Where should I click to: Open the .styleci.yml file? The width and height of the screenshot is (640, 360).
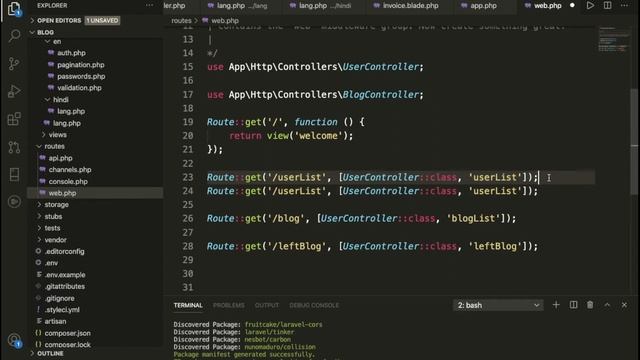tap(62, 310)
